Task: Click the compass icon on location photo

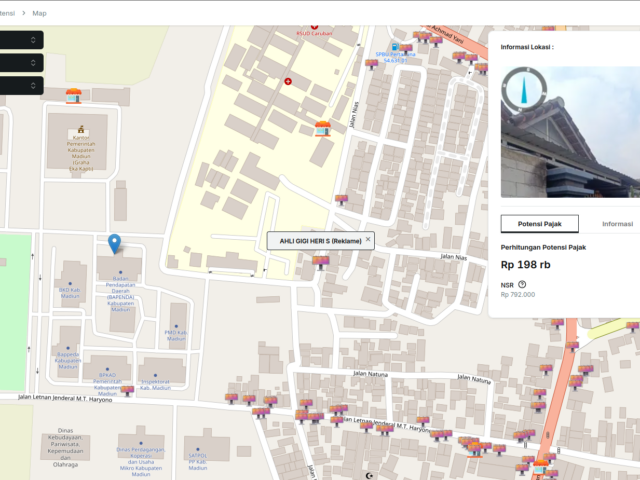Action: (524, 89)
